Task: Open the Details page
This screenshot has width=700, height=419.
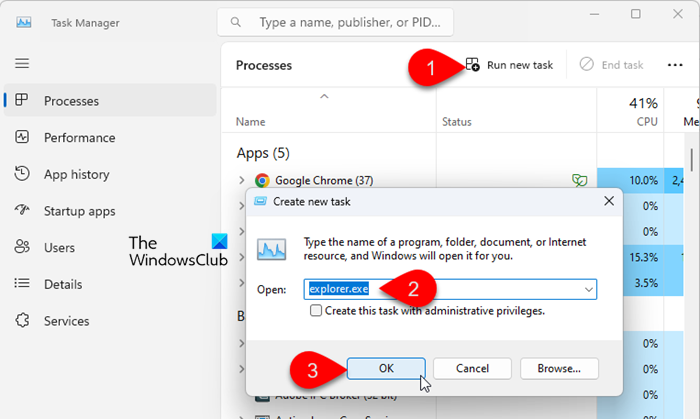Action: pyautogui.click(x=63, y=284)
